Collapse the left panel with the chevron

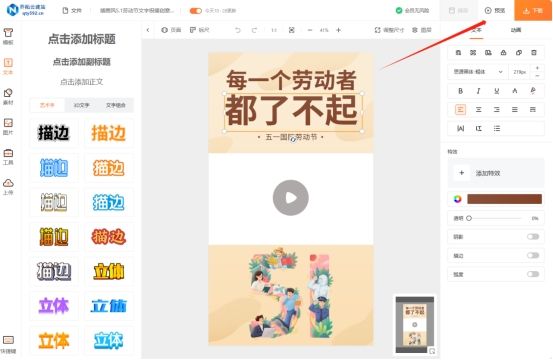(x=148, y=30)
